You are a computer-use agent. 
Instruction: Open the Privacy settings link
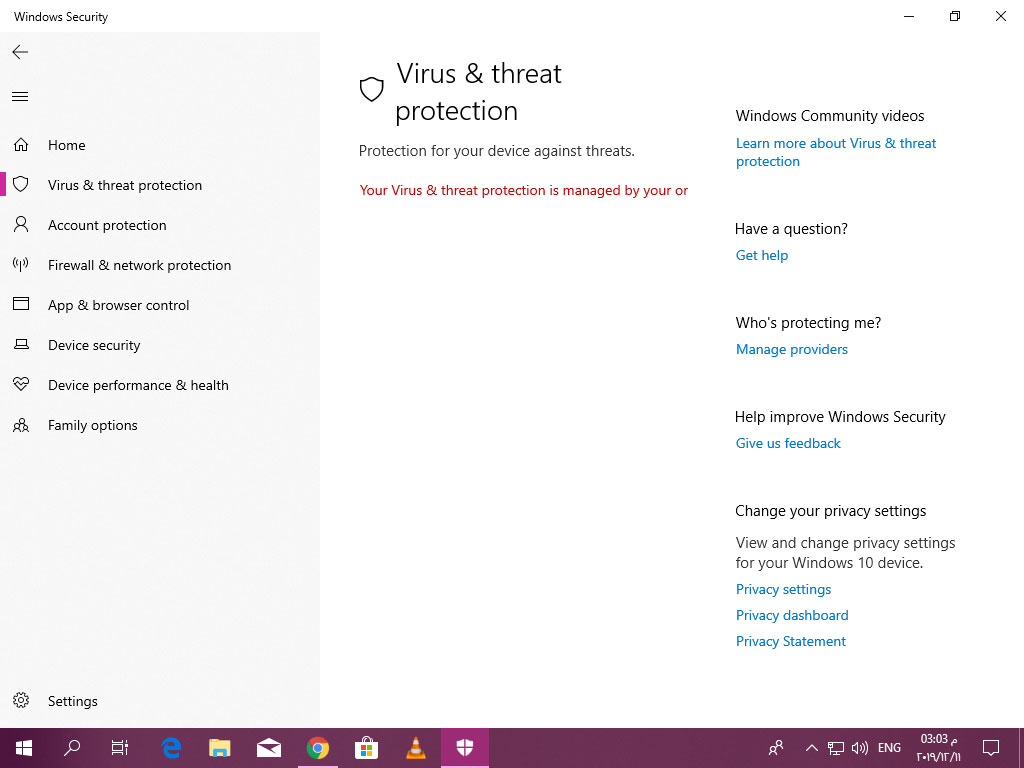(x=783, y=589)
